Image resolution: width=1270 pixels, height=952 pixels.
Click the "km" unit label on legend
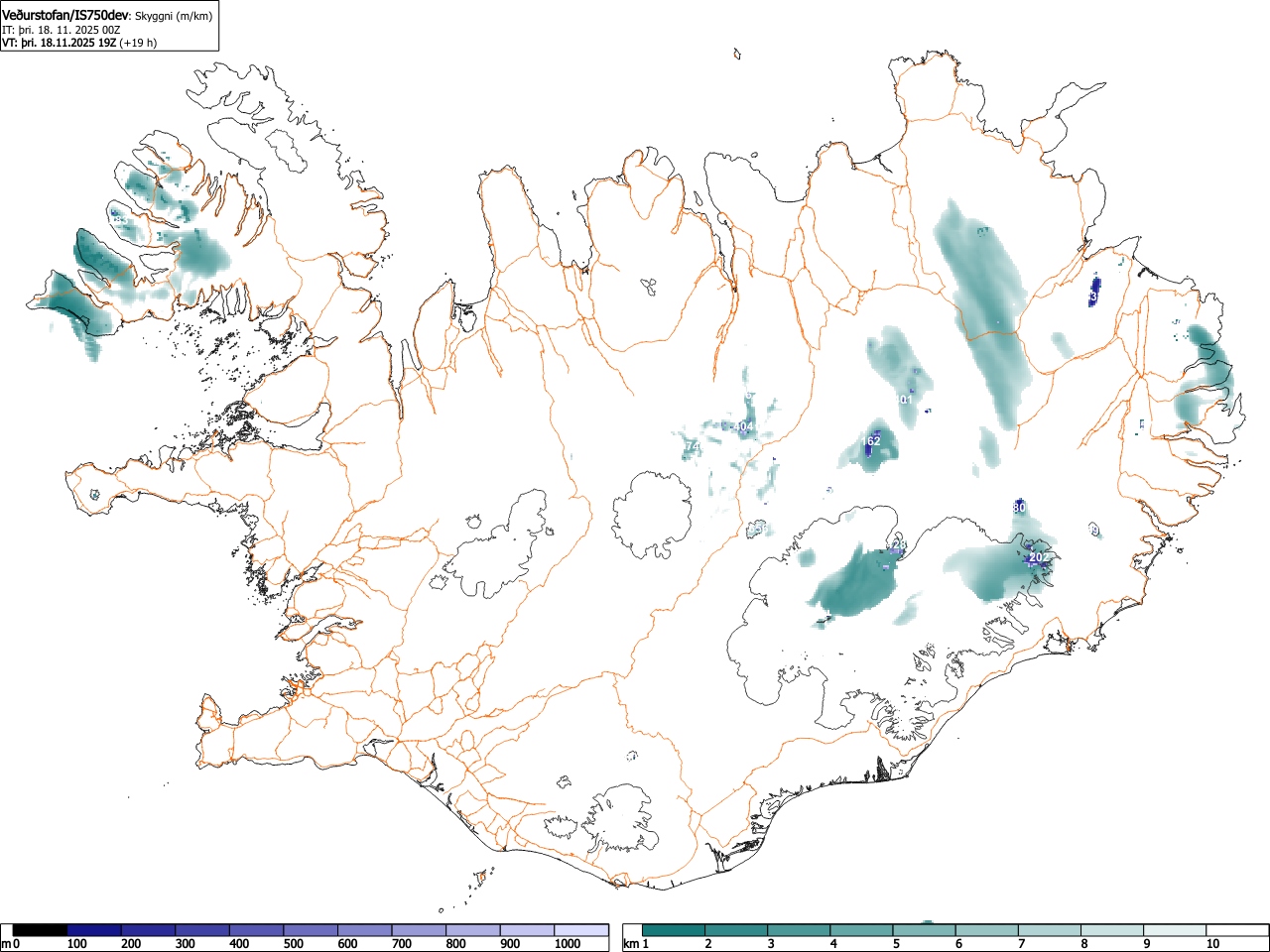631,944
